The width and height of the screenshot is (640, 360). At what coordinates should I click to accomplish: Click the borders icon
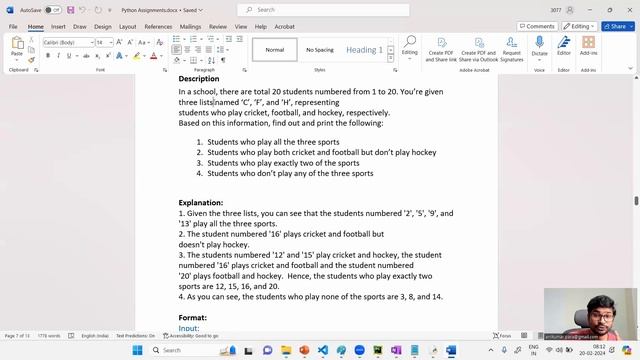pos(193,60)
